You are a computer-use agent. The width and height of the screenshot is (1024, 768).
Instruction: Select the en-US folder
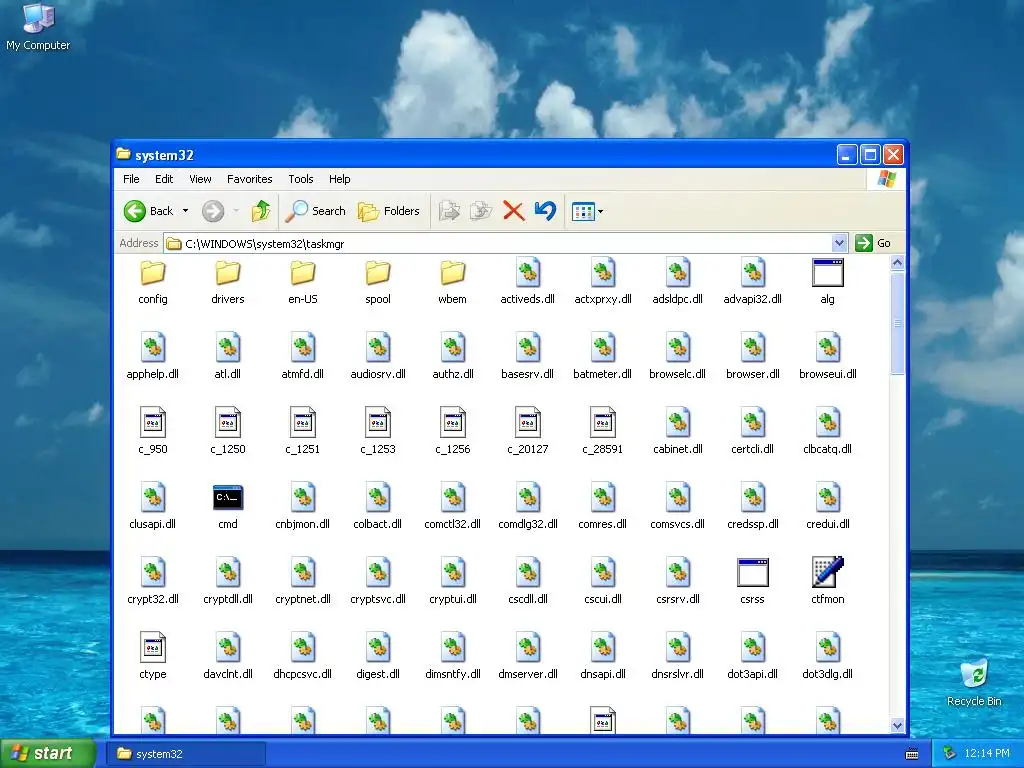tap(303, 282)
